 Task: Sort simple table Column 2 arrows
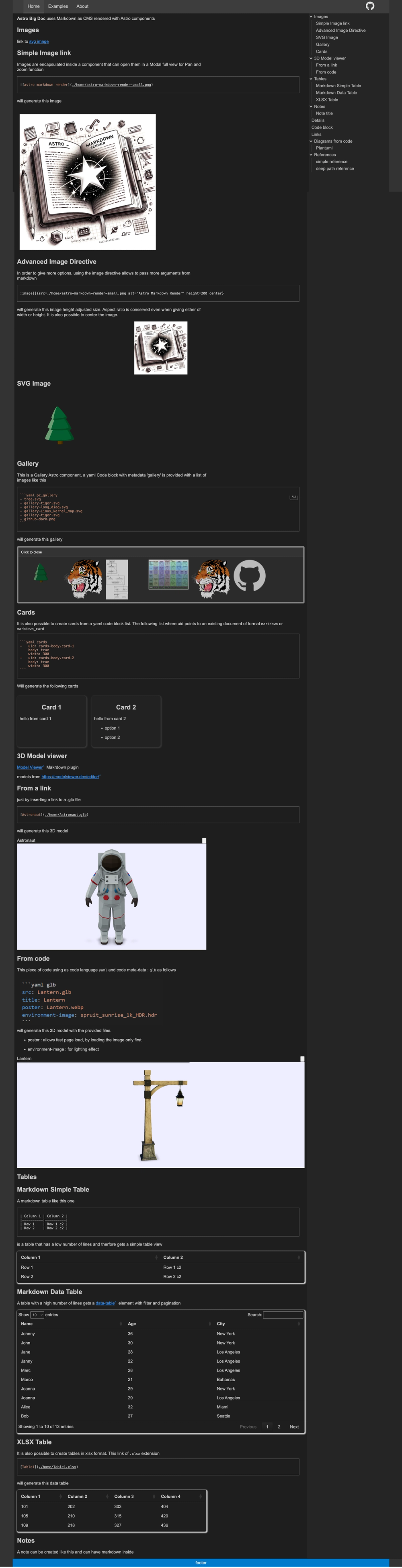coord(298,1257)
